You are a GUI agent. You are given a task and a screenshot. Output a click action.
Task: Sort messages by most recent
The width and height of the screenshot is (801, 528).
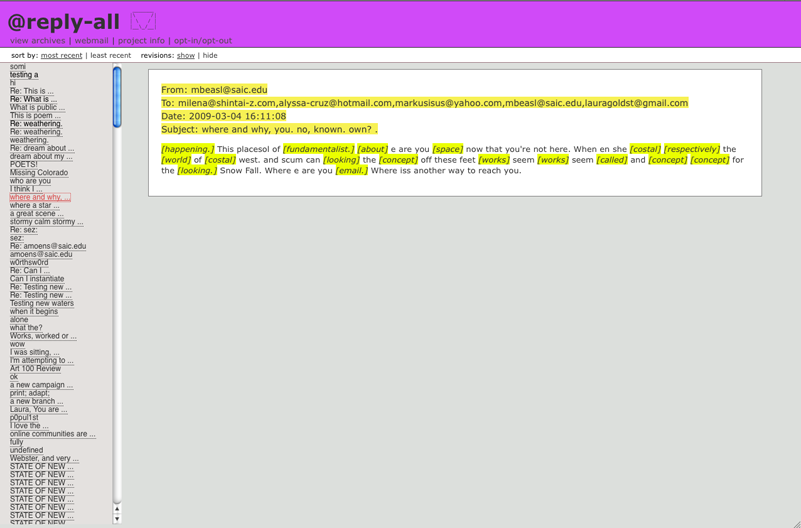61,56
